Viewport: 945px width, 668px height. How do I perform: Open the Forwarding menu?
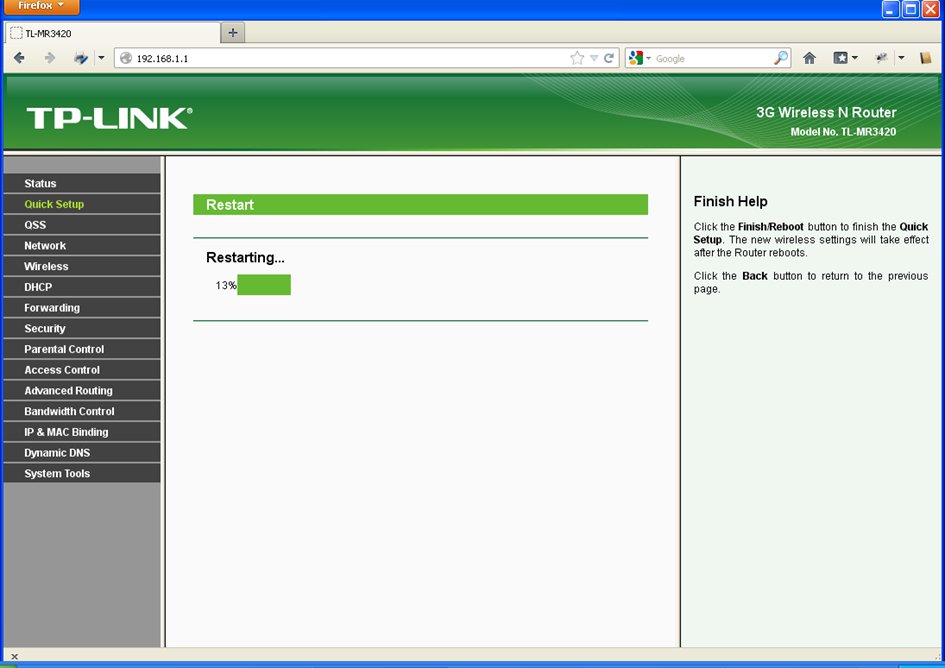82,307
